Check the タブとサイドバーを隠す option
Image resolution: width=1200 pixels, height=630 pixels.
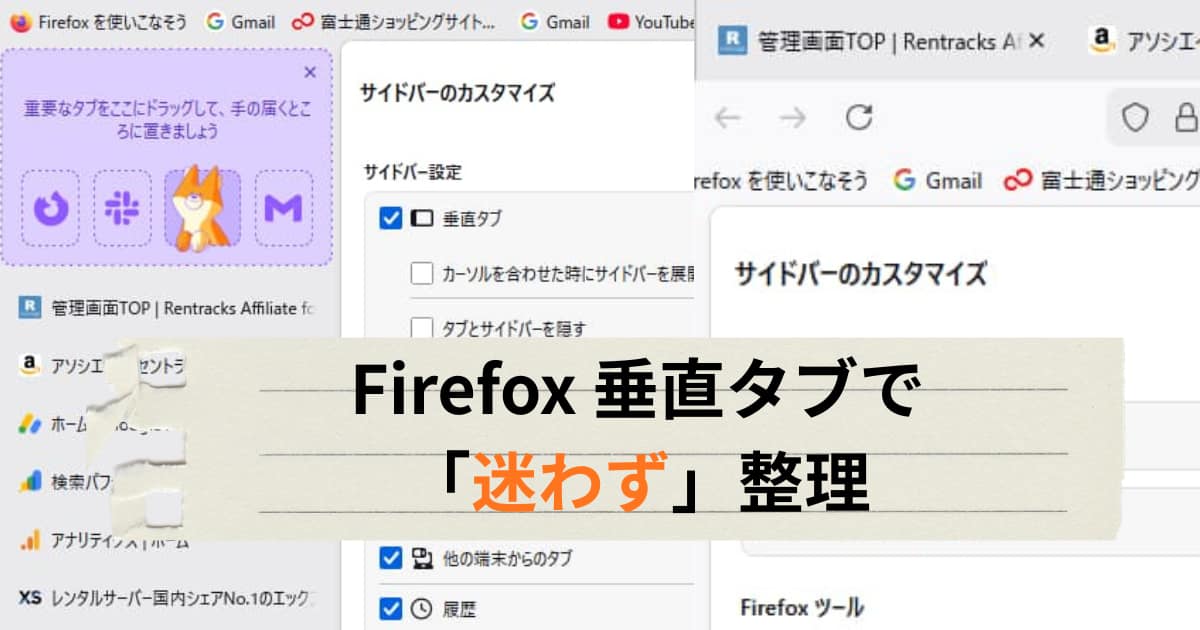click(421, 327)
